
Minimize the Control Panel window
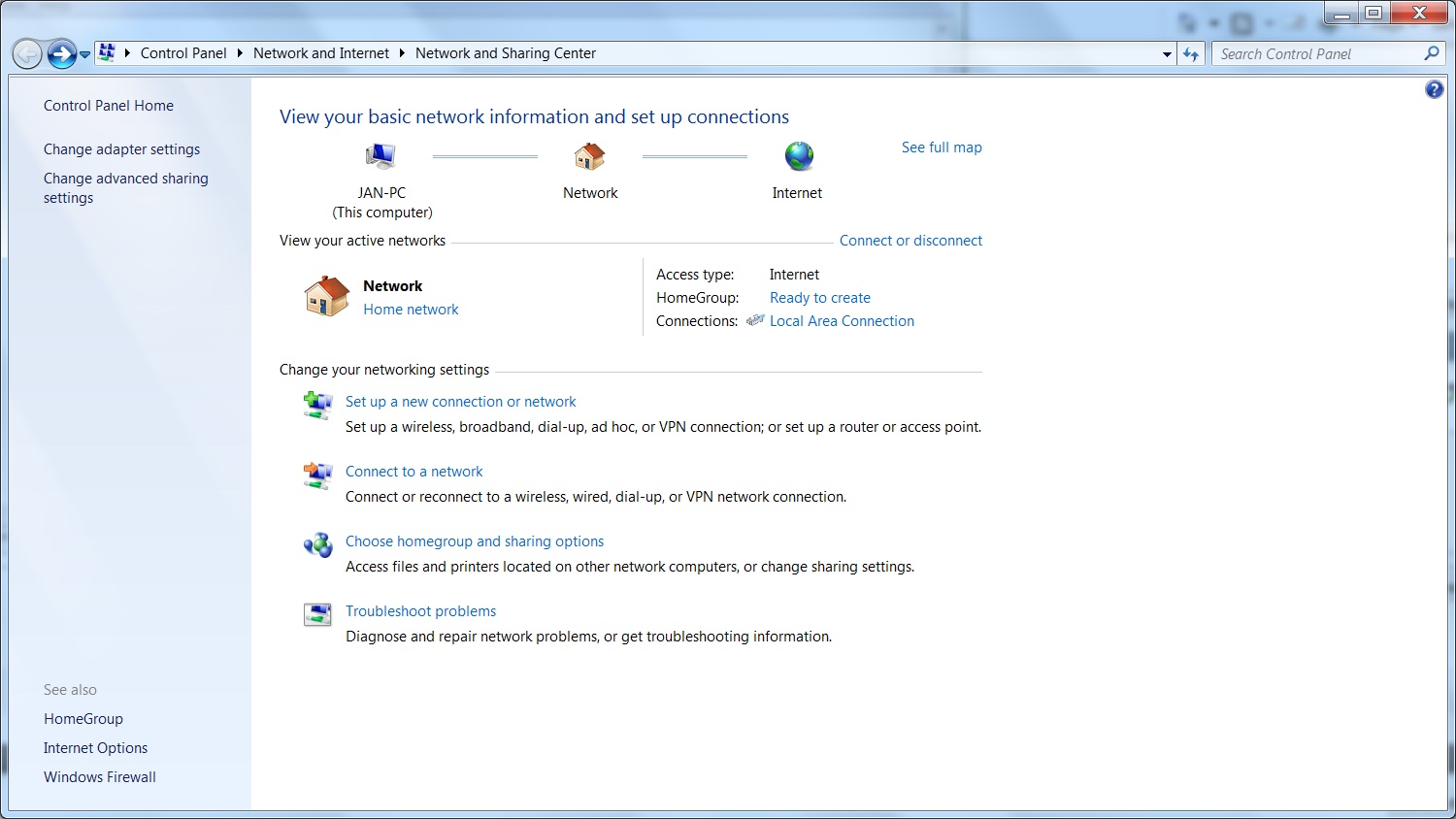point(1341,14)
